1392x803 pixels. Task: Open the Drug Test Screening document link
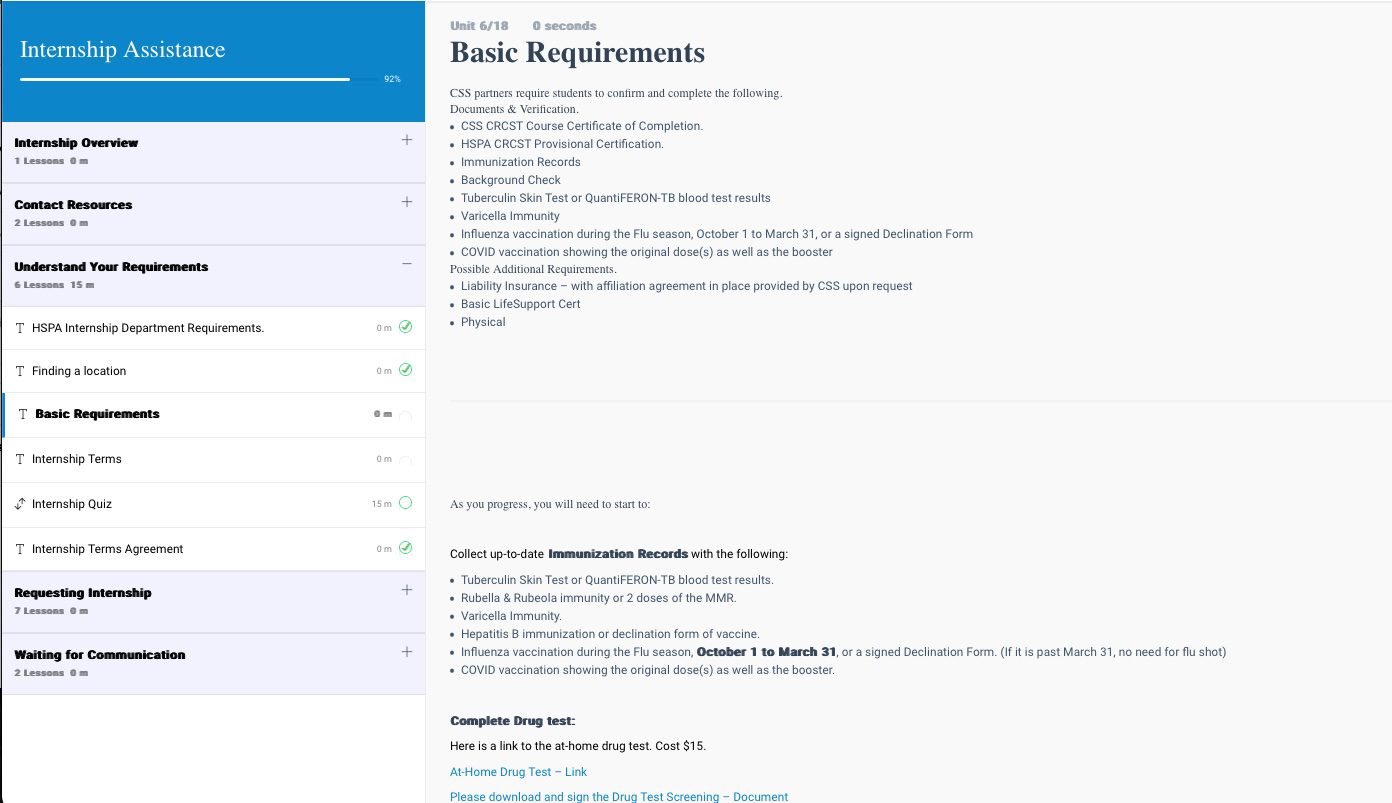(x=619, y=797)
